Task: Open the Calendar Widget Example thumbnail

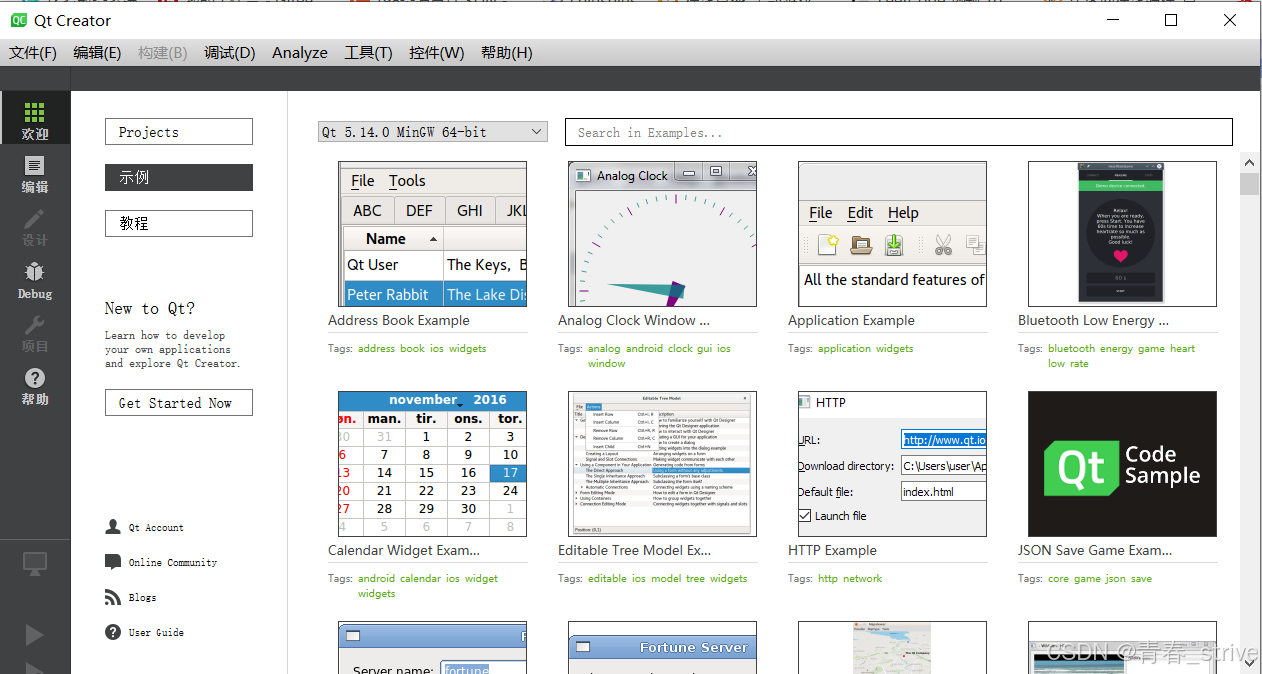Action: 432,464
